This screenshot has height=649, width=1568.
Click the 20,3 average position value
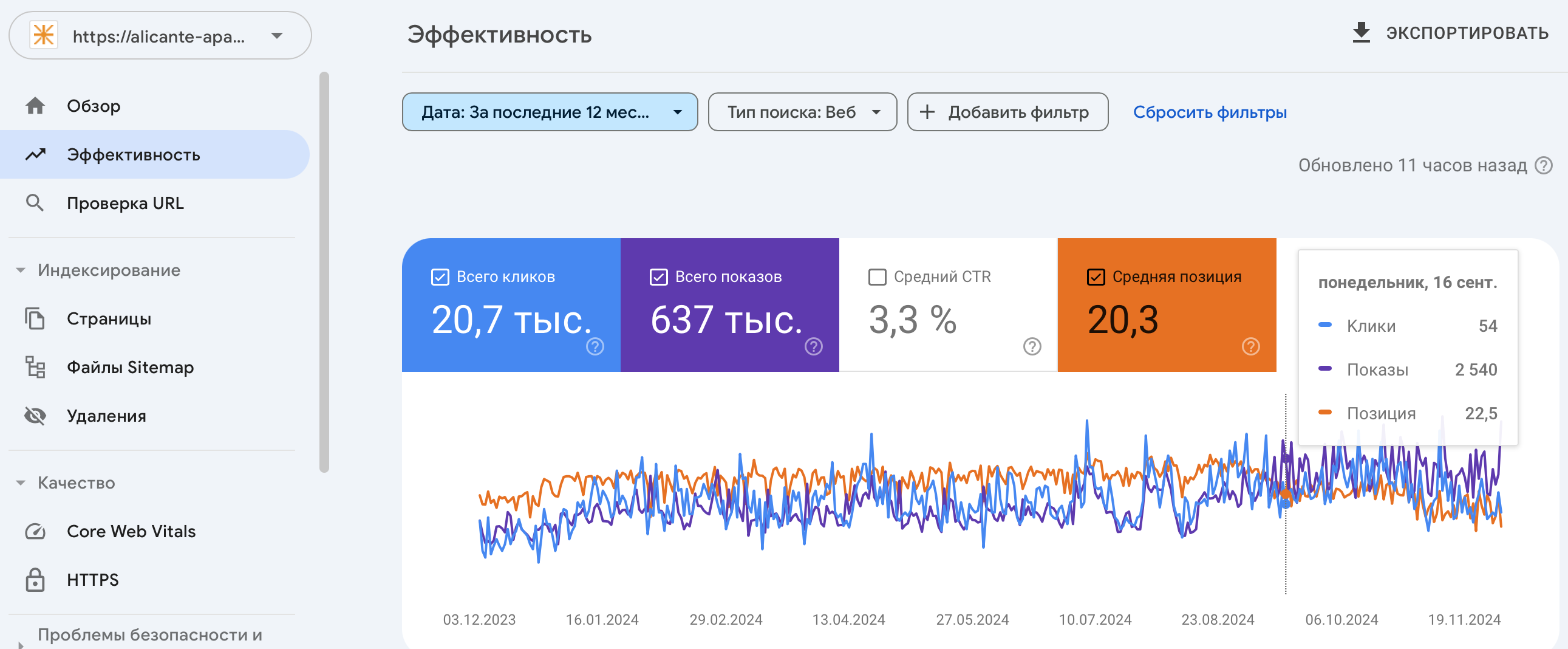(x=1123, y=320)
